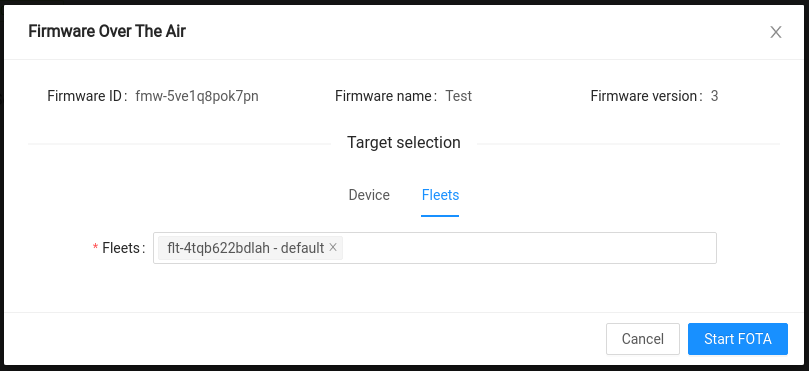809x371 pixels.
Task: Click the red required asterisk by Fleets
Action: pos(95,249)
